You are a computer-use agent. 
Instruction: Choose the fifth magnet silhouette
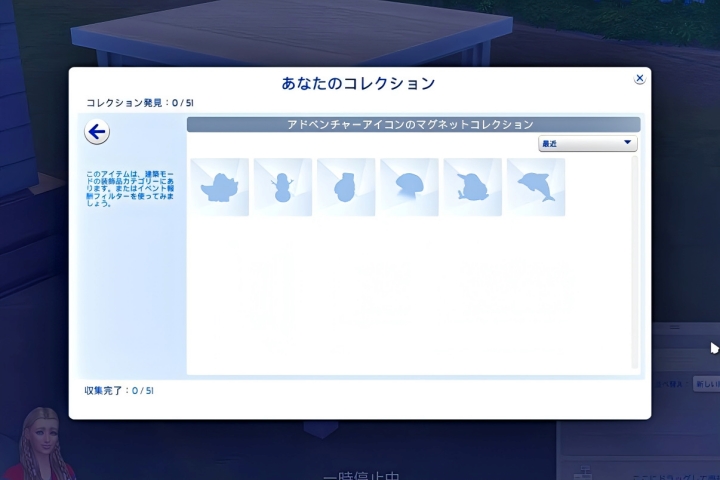[472, 187]
